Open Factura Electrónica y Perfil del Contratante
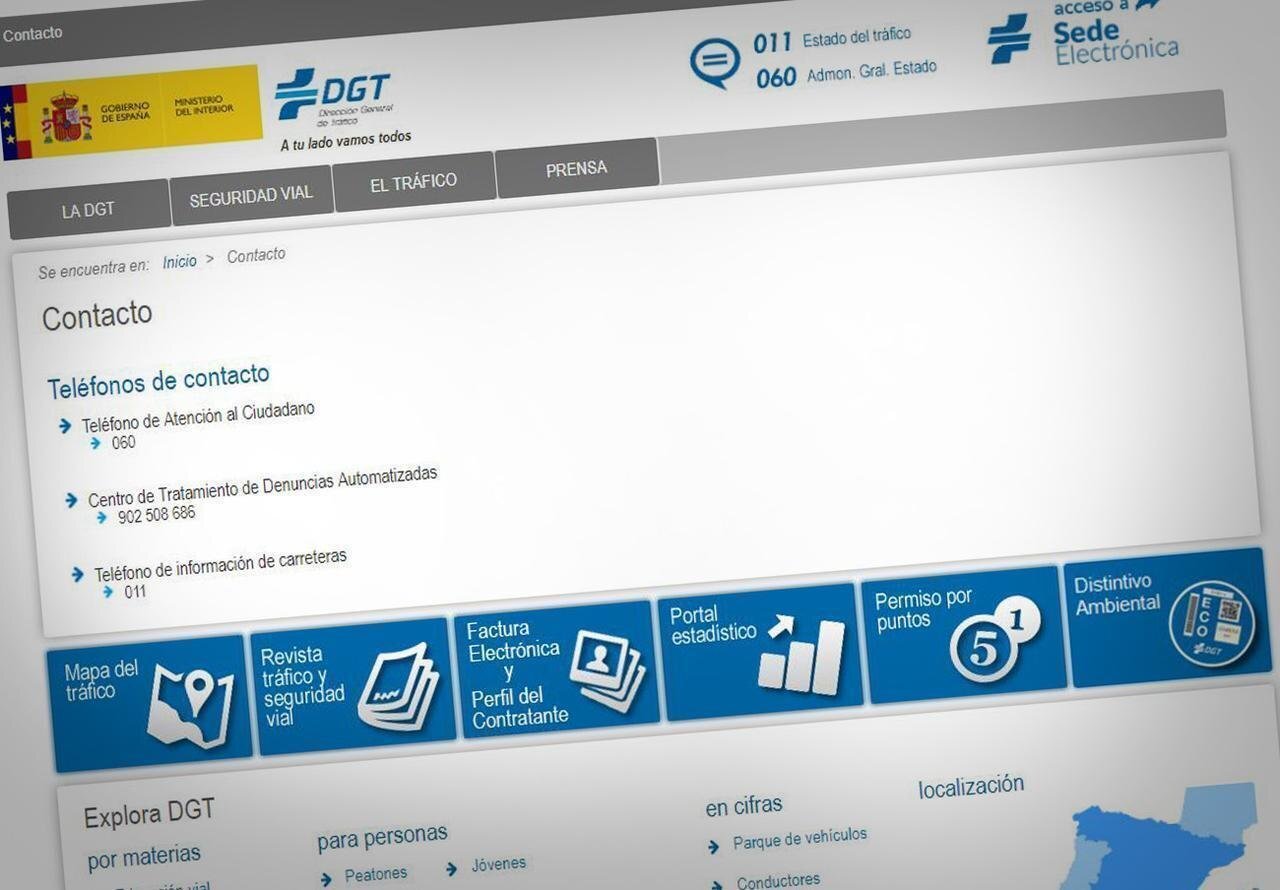The image size is (1280, 890). (x=556, y=670)
